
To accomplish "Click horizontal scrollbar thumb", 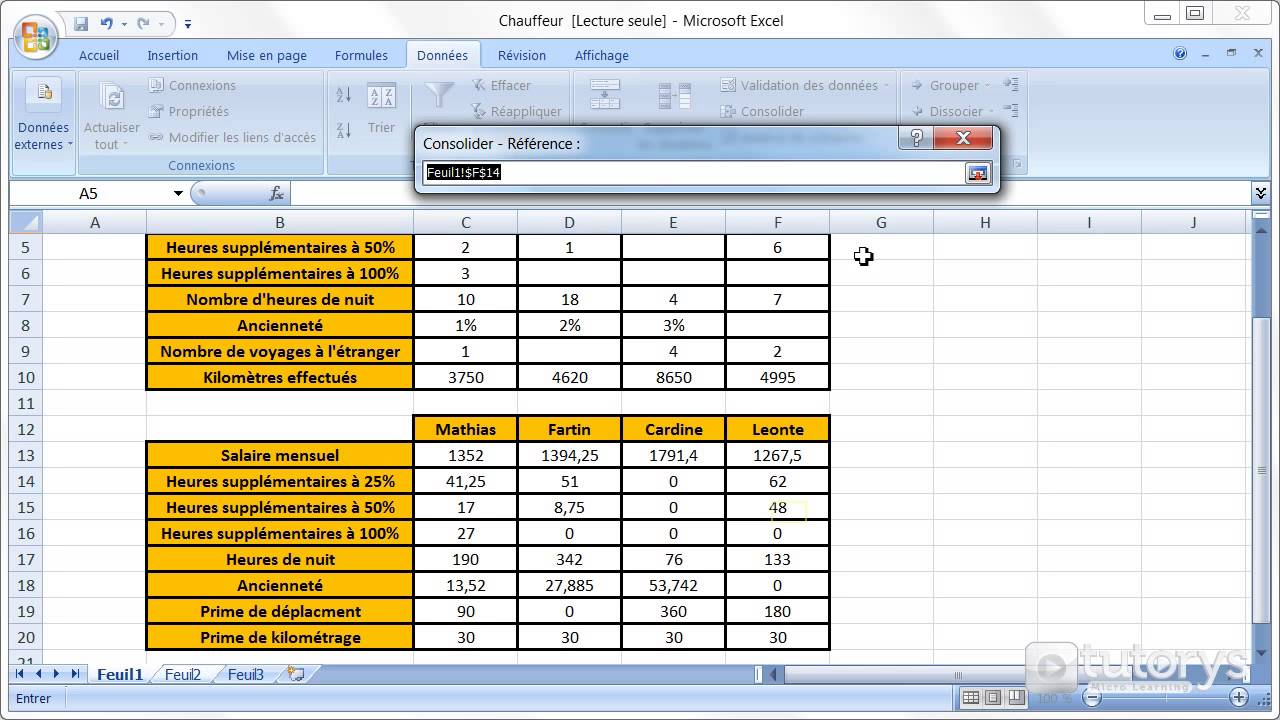I will (x=958, y=675).
